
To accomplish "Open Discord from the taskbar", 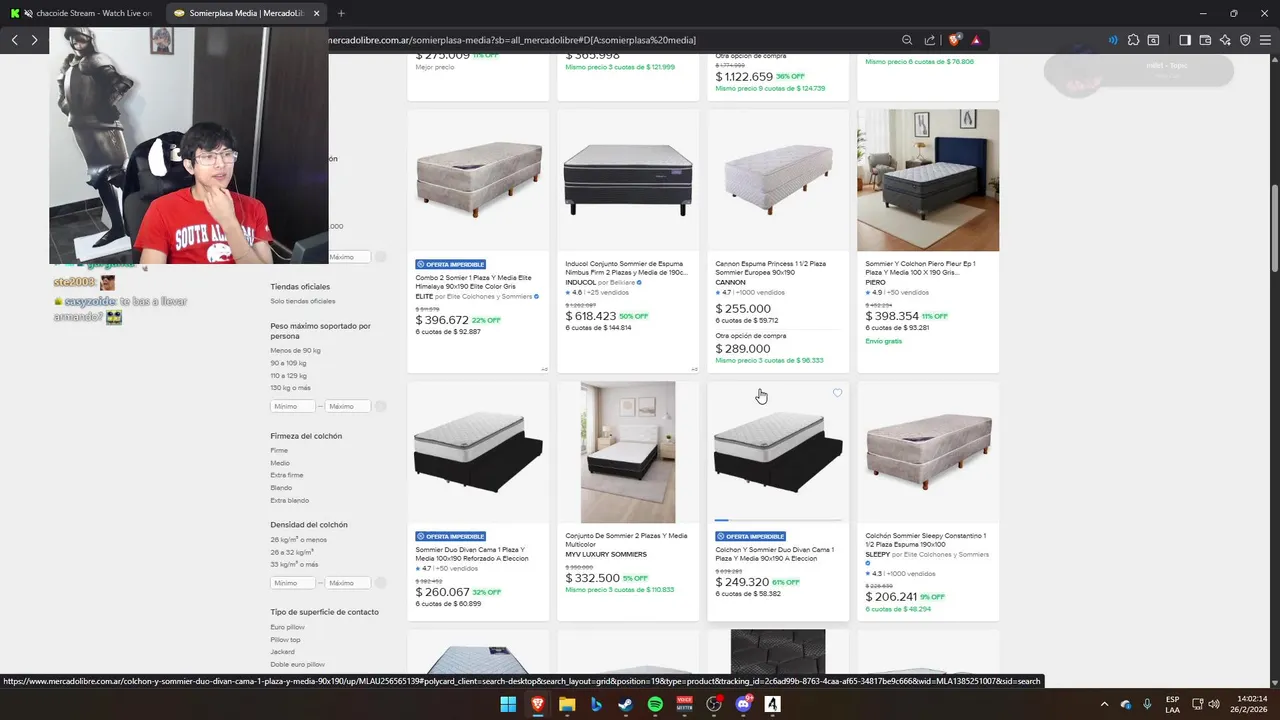I will click(743, 704).
